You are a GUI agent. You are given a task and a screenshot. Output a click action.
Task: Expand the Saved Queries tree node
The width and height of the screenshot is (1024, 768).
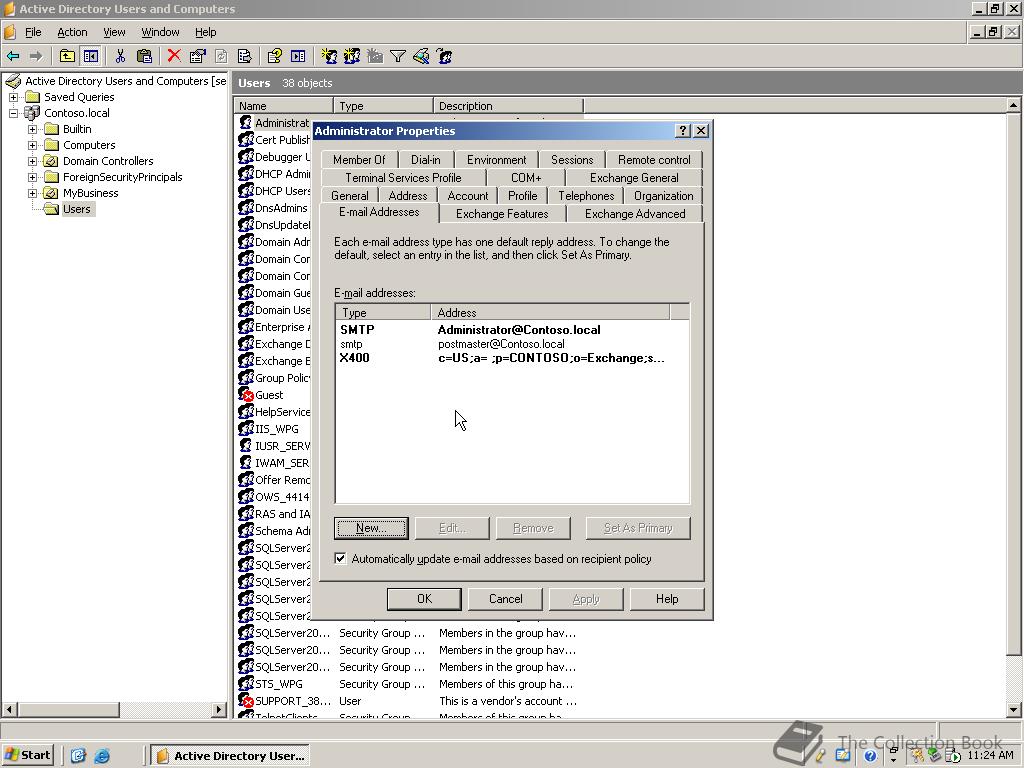[13, 97]
